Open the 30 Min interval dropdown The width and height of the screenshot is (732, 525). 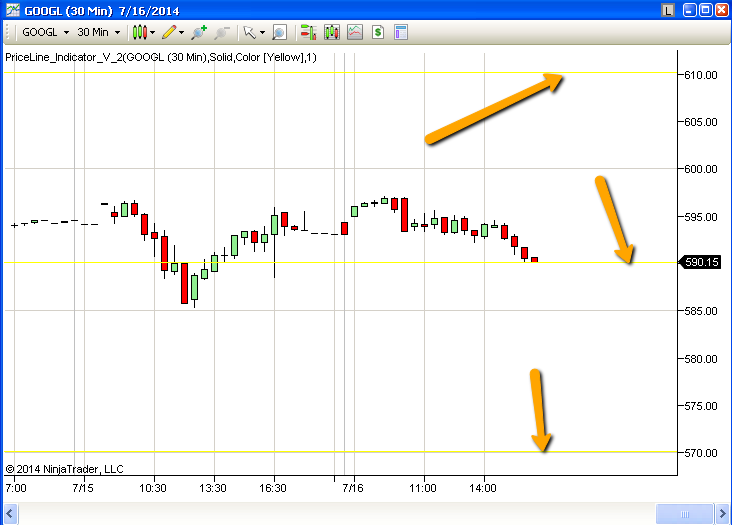(99, 32)
